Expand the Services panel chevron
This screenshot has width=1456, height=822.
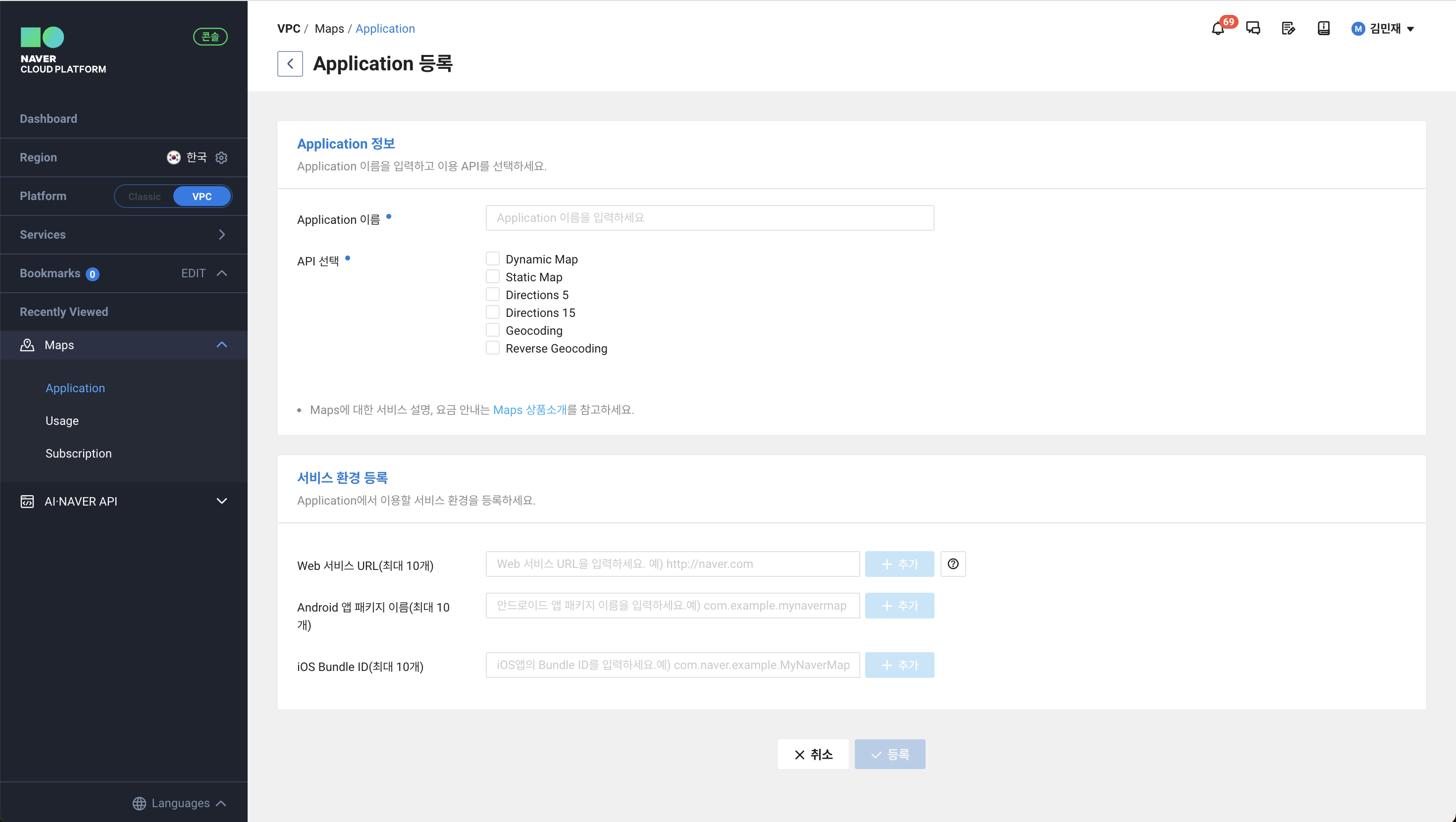point(221,235)
